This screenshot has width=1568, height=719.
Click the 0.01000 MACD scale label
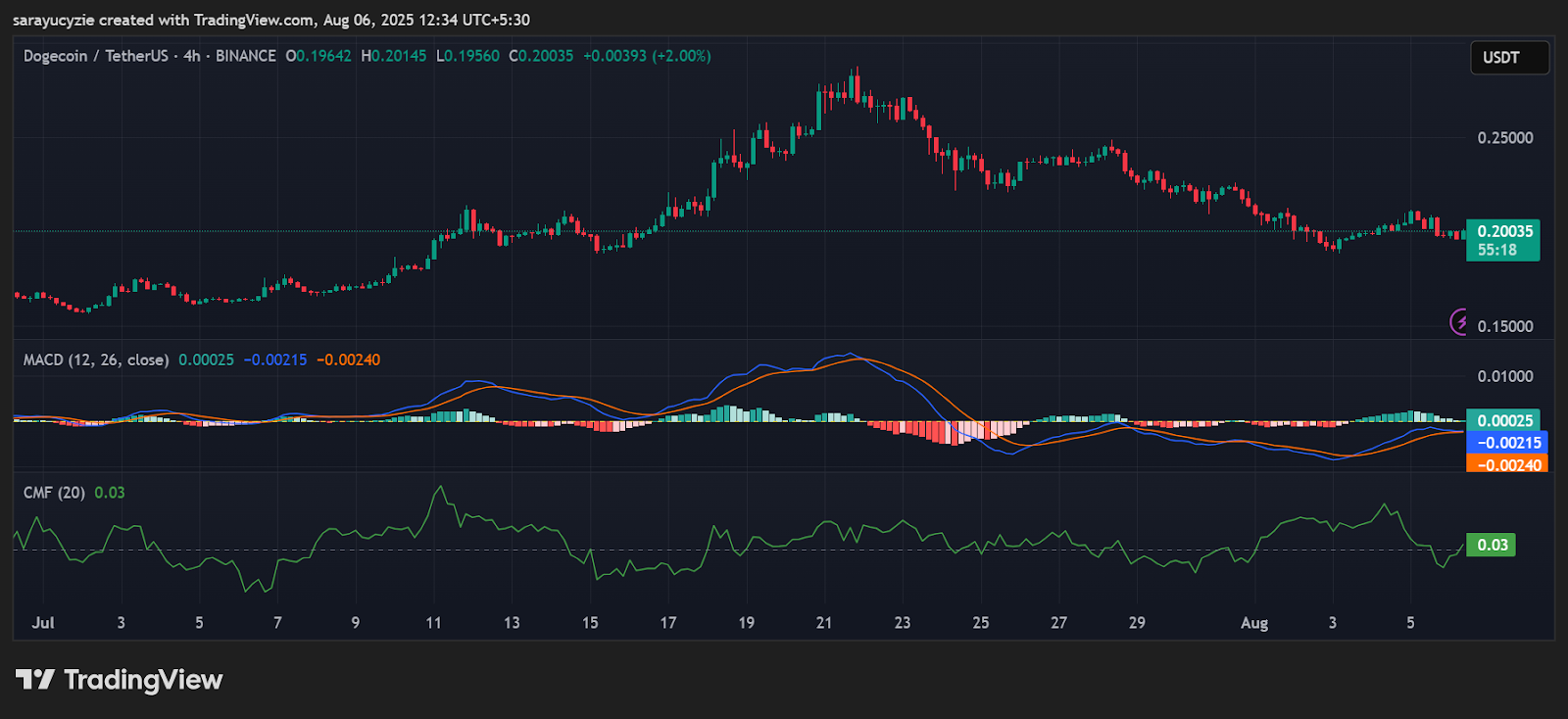pos(1505,376)
